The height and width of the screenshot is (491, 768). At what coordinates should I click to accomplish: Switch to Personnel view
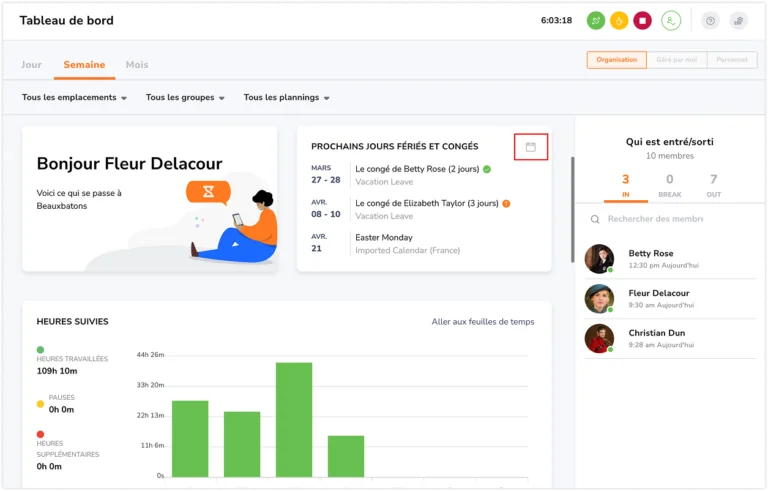tap(732, 60)
